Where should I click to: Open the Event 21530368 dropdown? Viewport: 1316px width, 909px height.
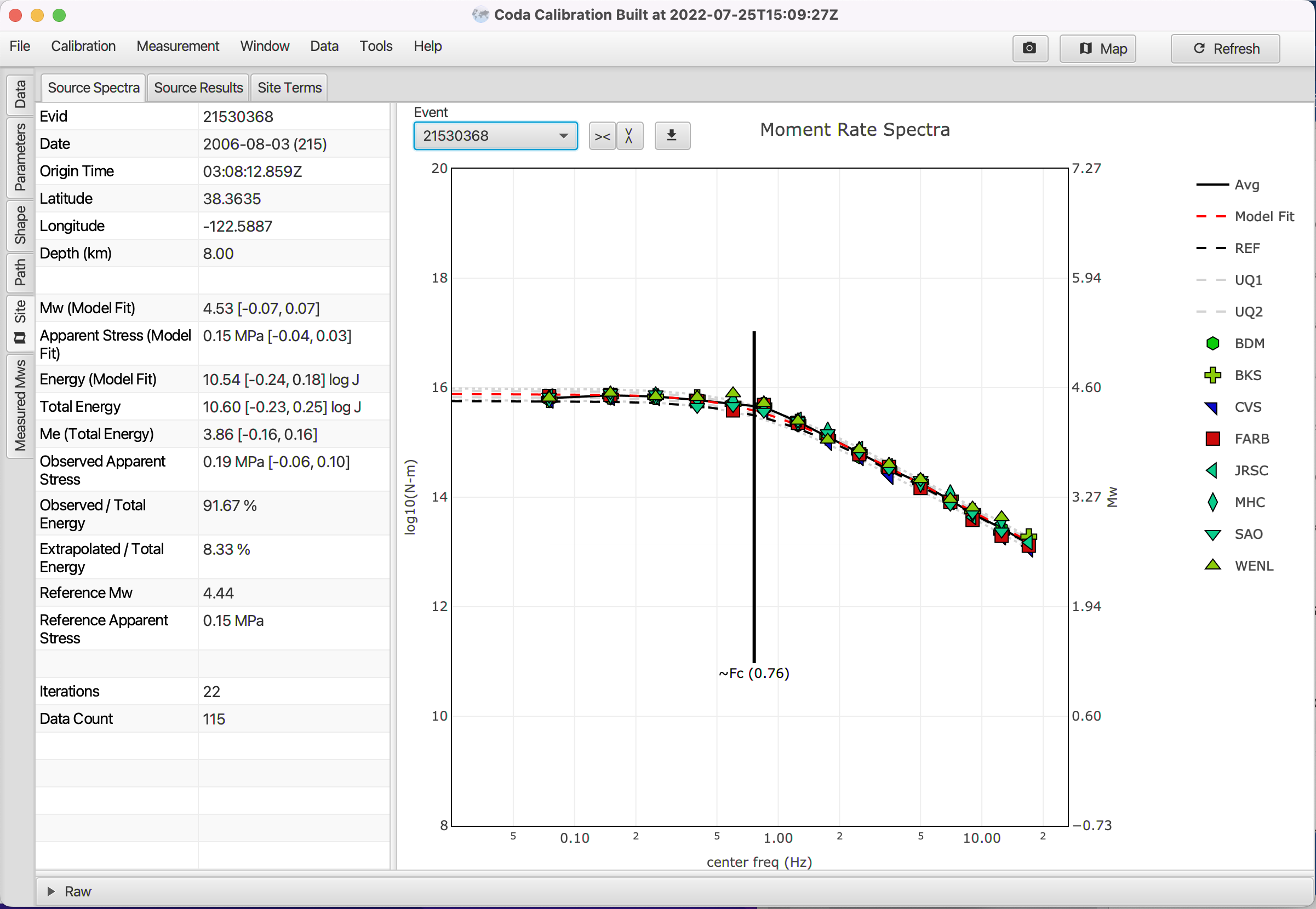pyautogui.click(x=496, y=136)
